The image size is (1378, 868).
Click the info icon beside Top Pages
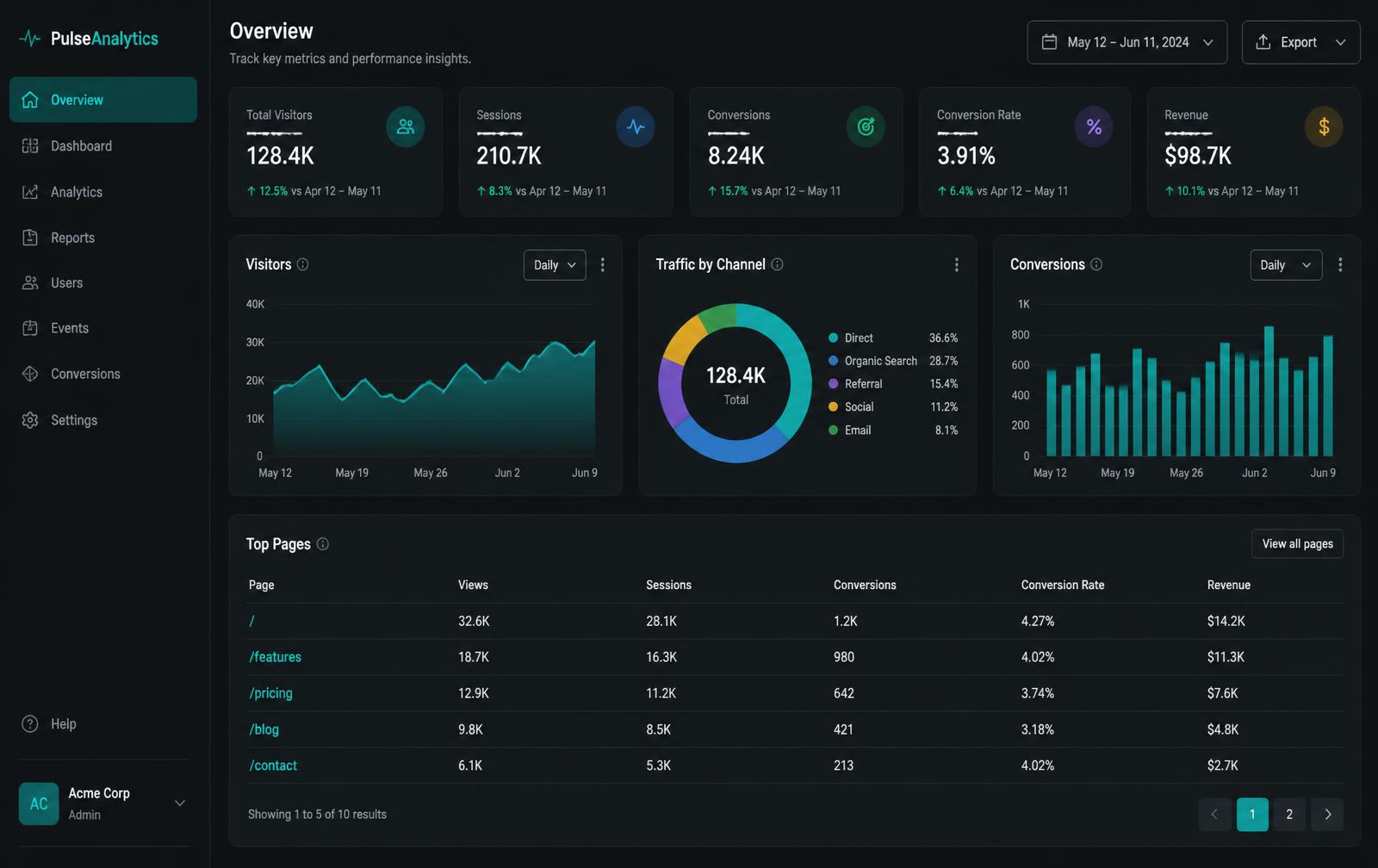tap(323, 544)
